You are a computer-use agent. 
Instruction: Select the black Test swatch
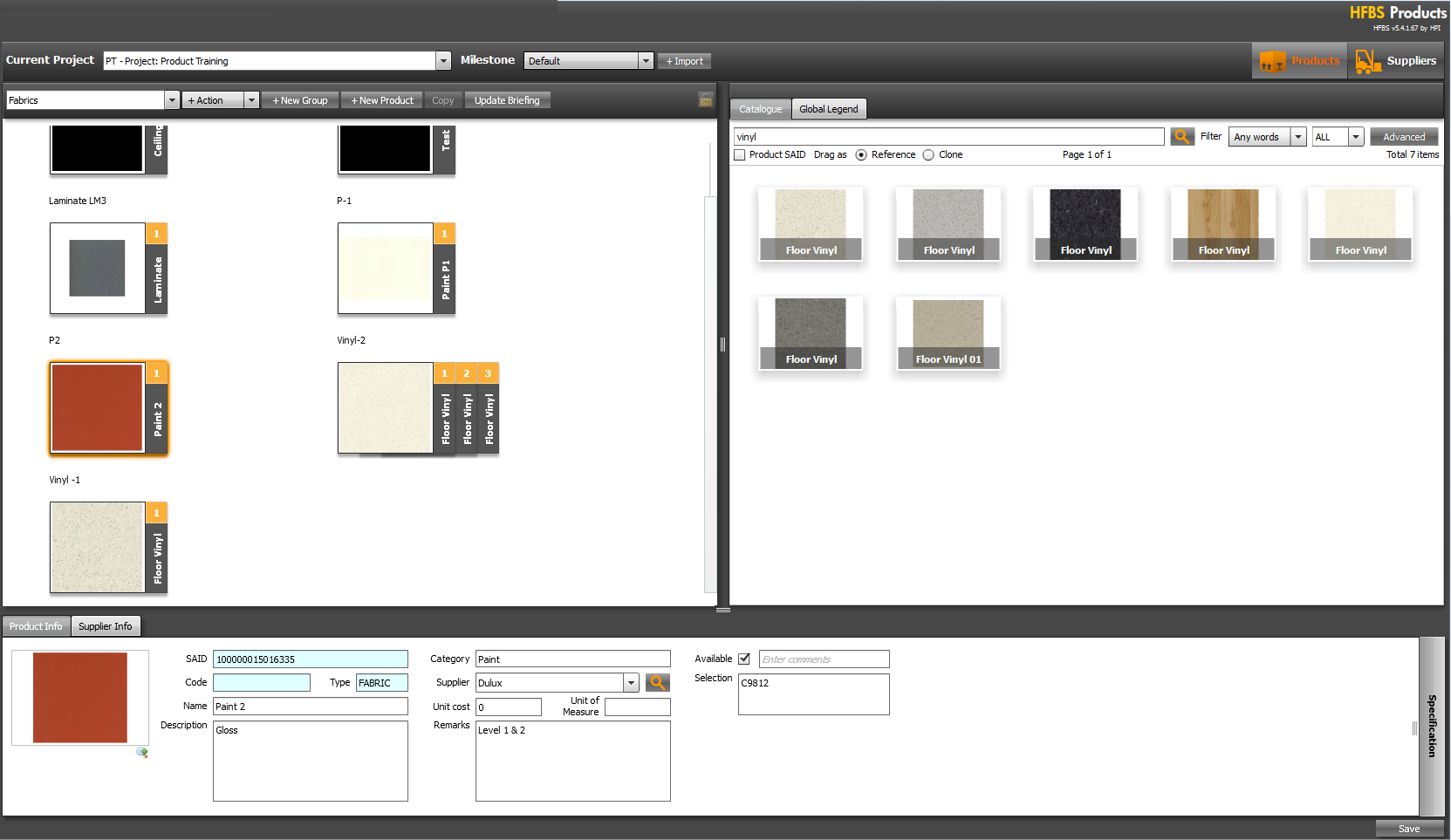pos(385,148)
